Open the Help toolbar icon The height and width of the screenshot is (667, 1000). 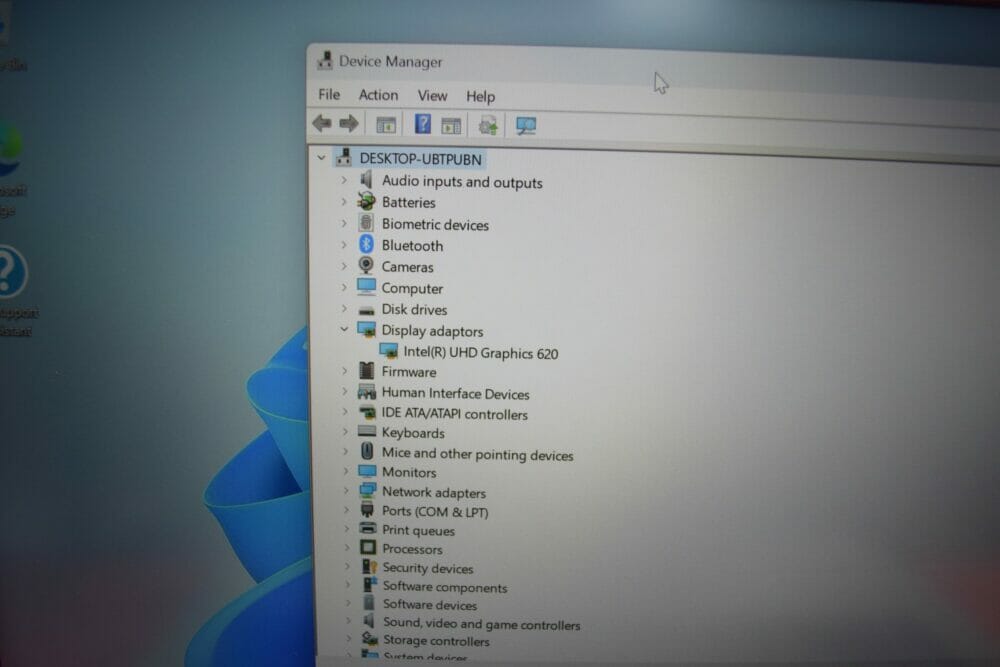click(x=422, y=124)
